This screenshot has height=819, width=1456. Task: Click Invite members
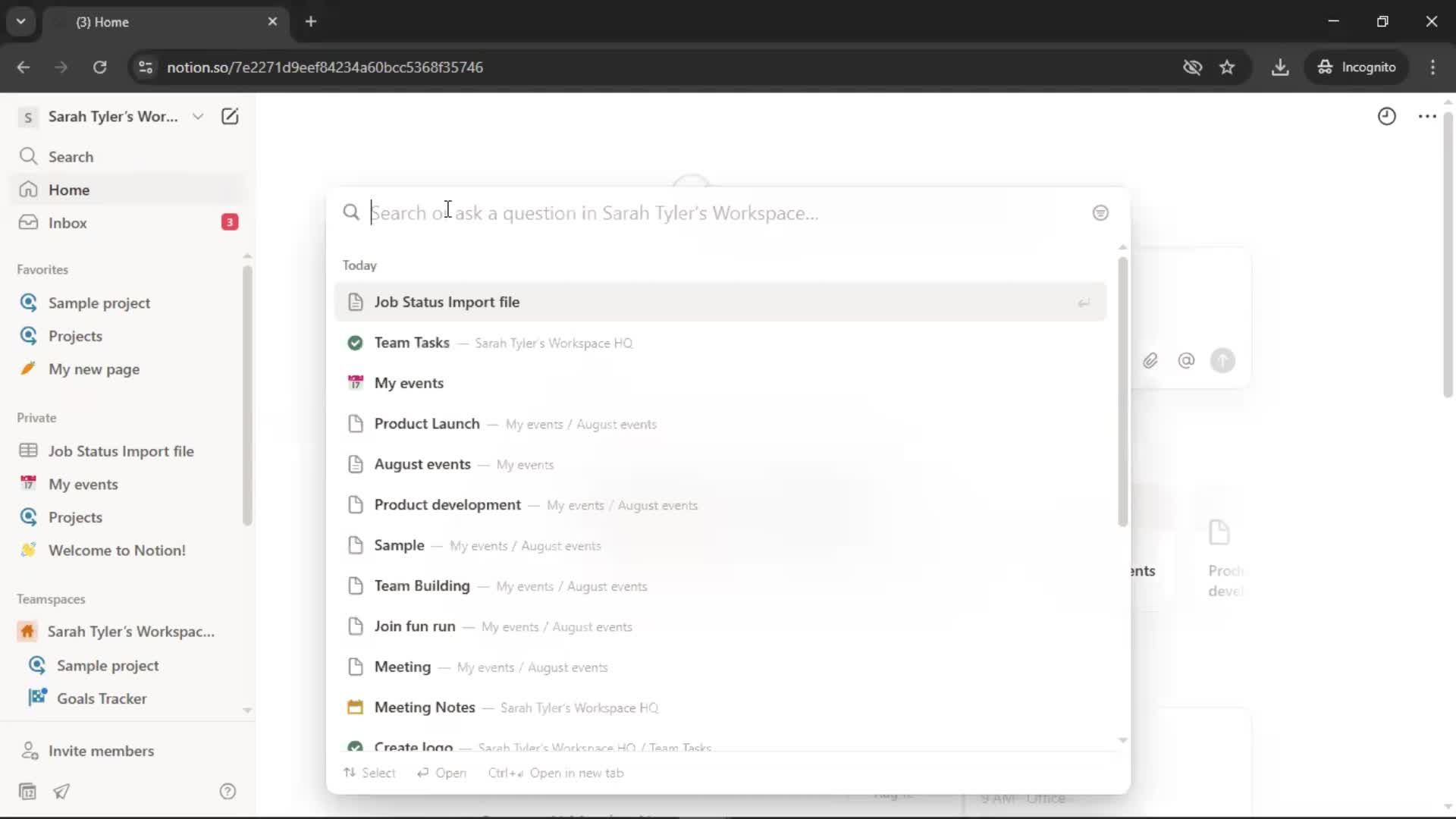(x=127, y=751)
